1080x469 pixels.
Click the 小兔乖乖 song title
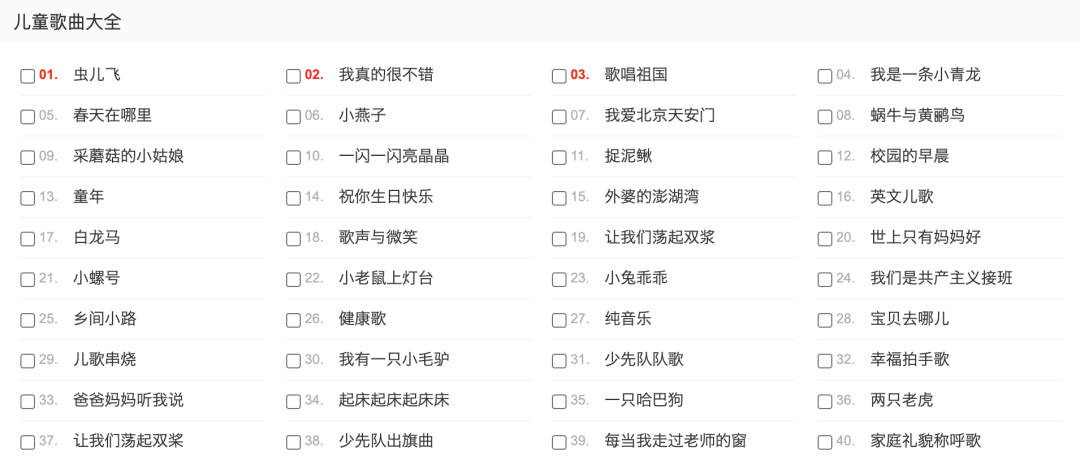(x=636, y=278)
